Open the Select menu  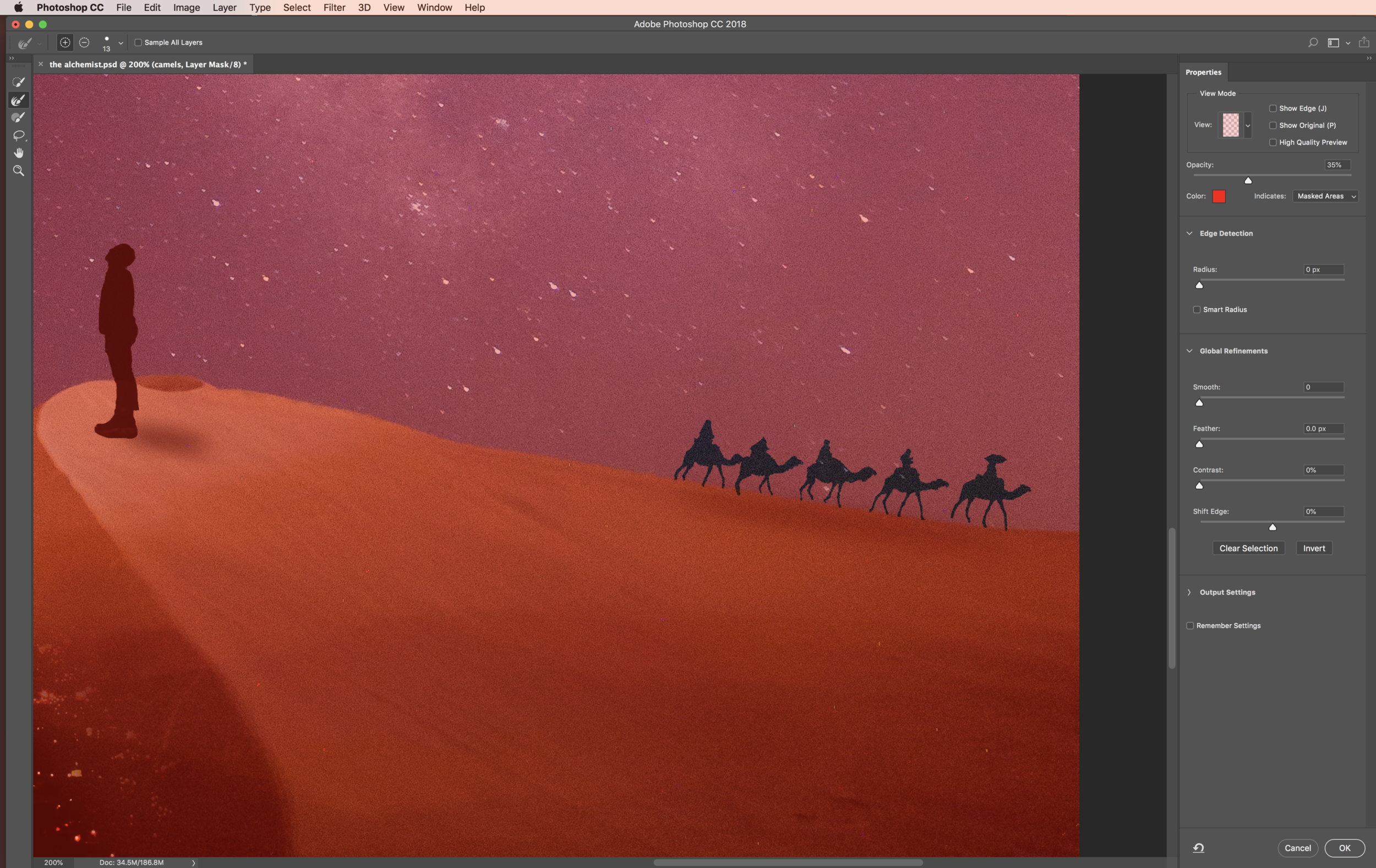[x=297, y=7]
